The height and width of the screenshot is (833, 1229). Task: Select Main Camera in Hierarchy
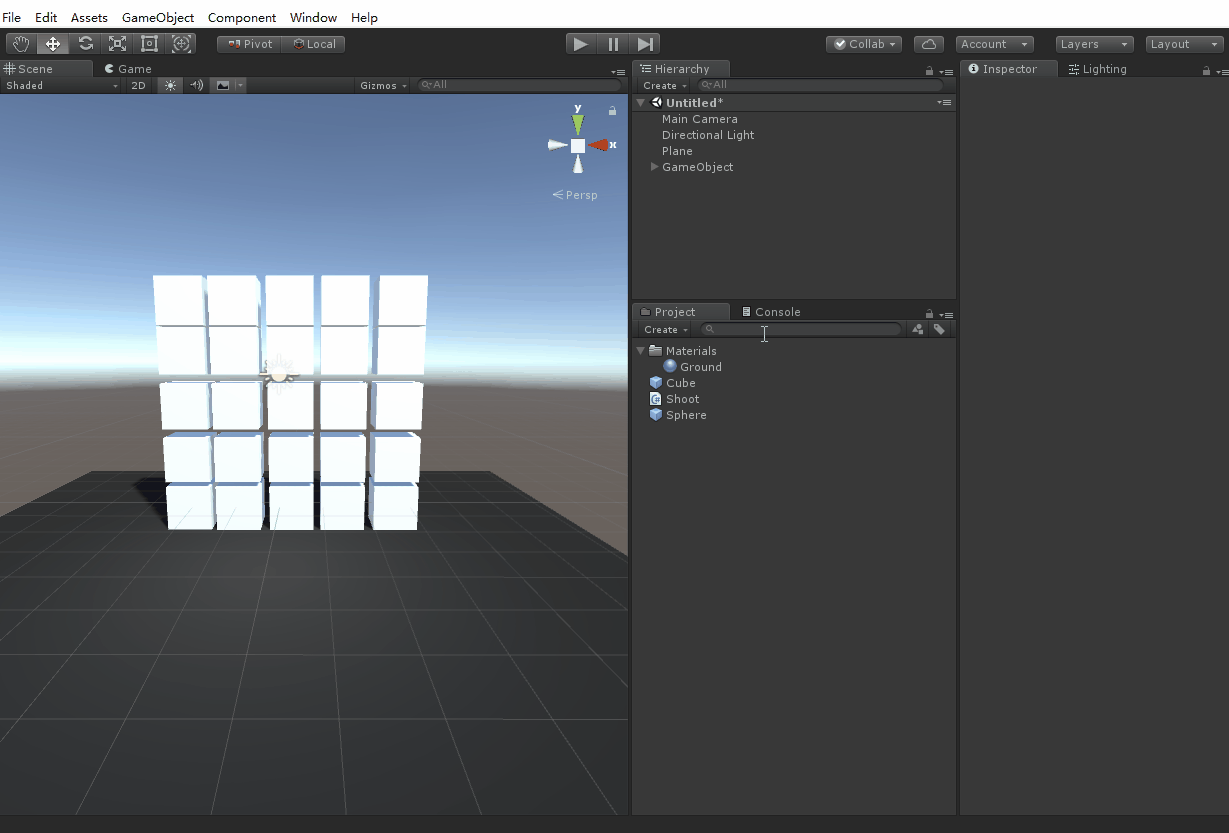[x=700, y=119]
